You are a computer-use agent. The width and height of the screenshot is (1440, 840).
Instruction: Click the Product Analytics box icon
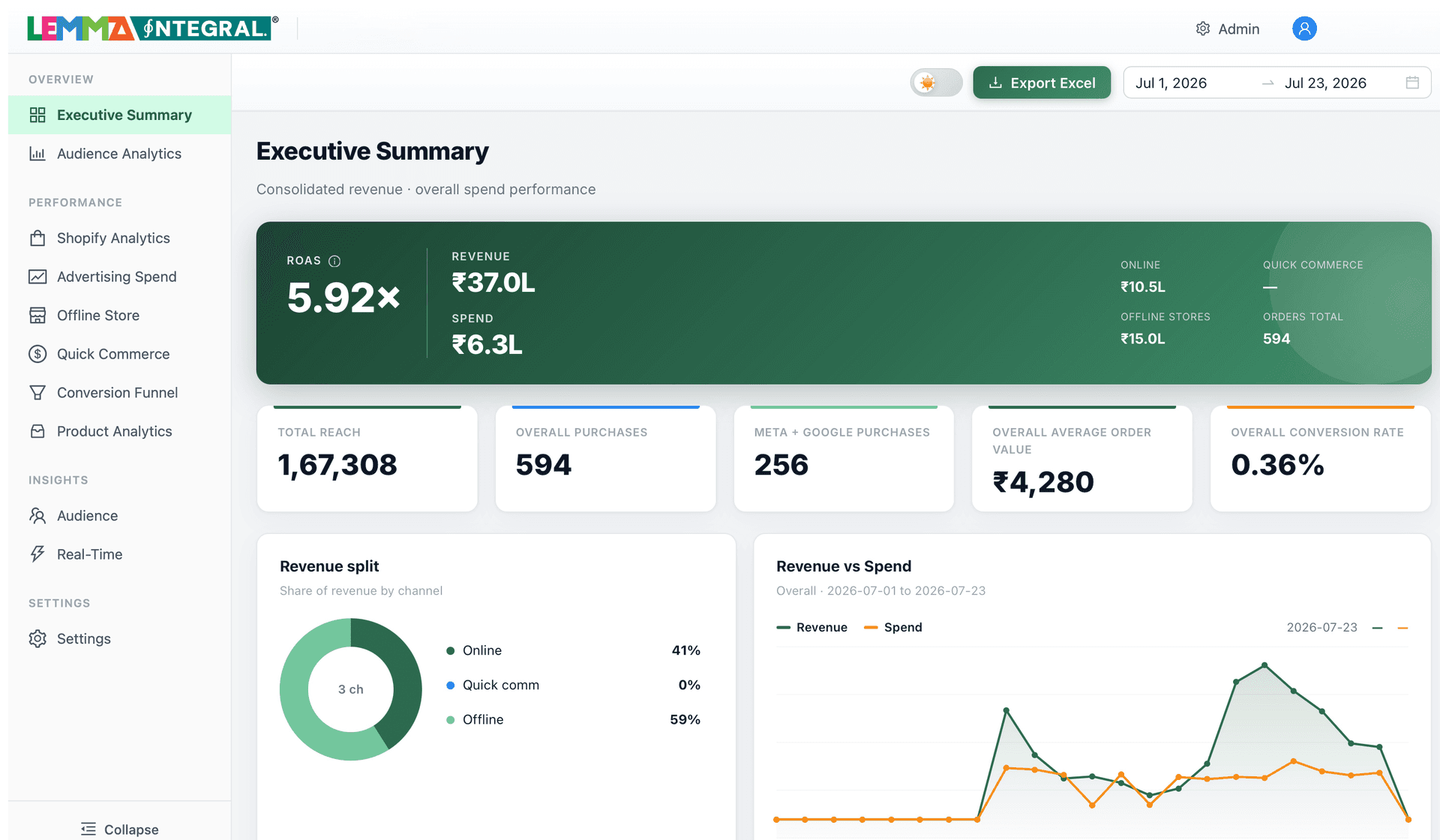37,431
